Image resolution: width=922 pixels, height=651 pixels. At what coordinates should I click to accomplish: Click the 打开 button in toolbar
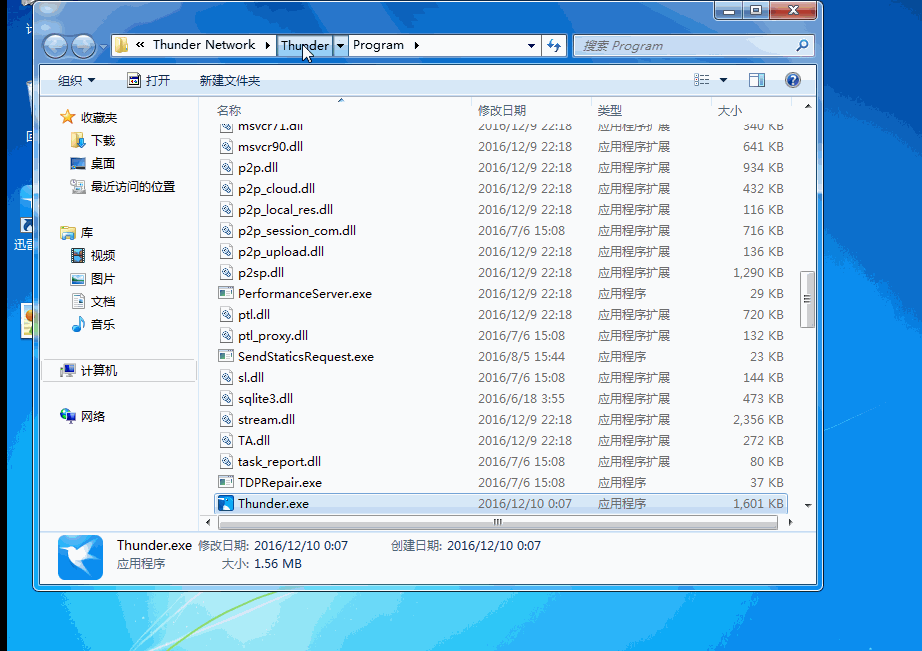click(x=148, y=80)
